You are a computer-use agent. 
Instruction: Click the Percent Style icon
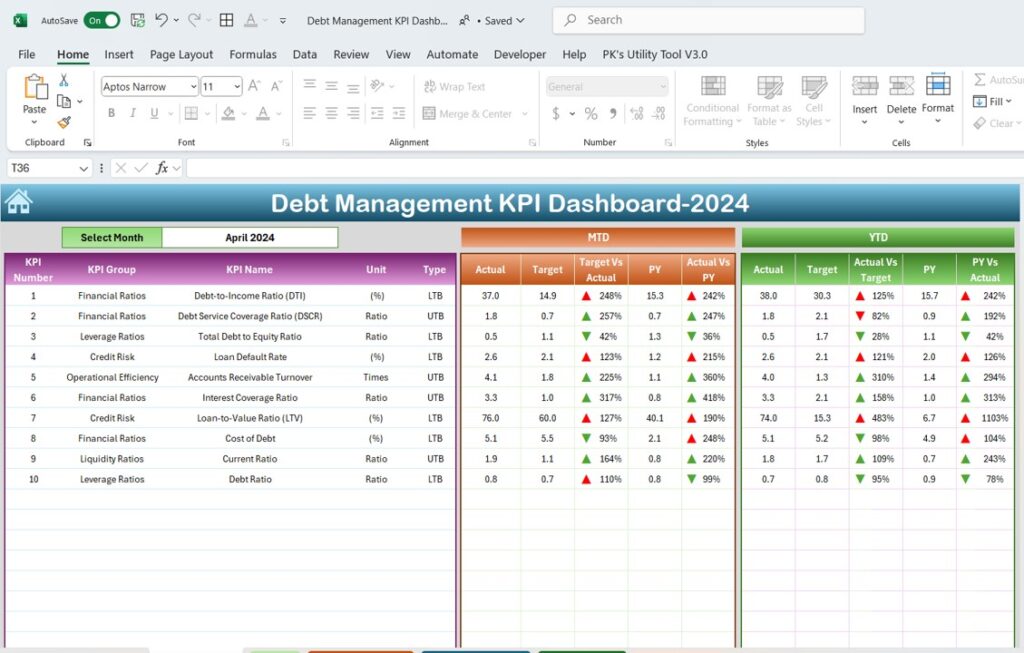click(591, 114)
